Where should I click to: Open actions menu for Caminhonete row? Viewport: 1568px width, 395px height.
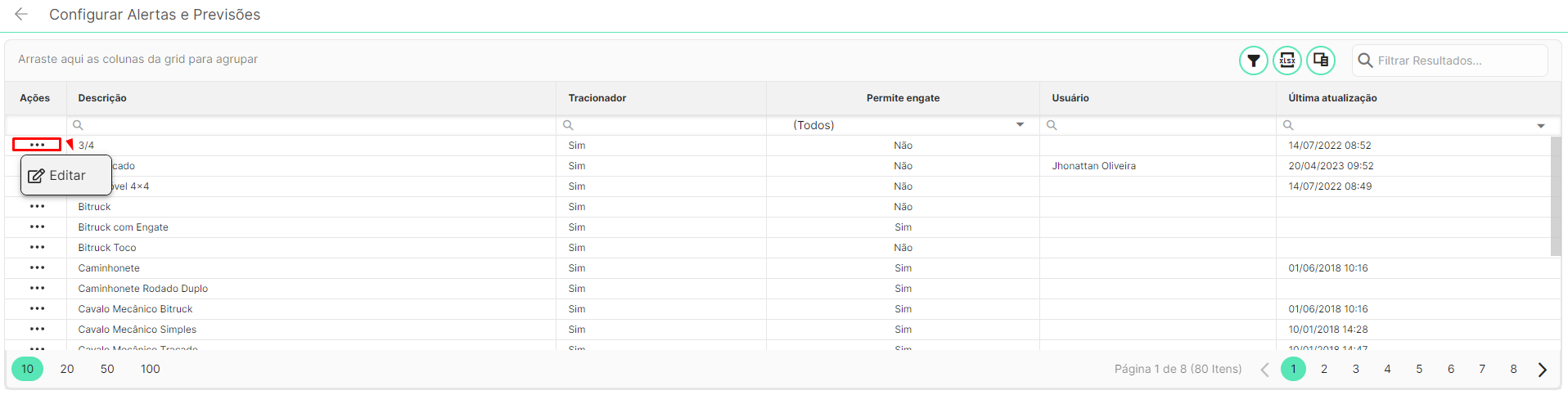click(37, 267)
